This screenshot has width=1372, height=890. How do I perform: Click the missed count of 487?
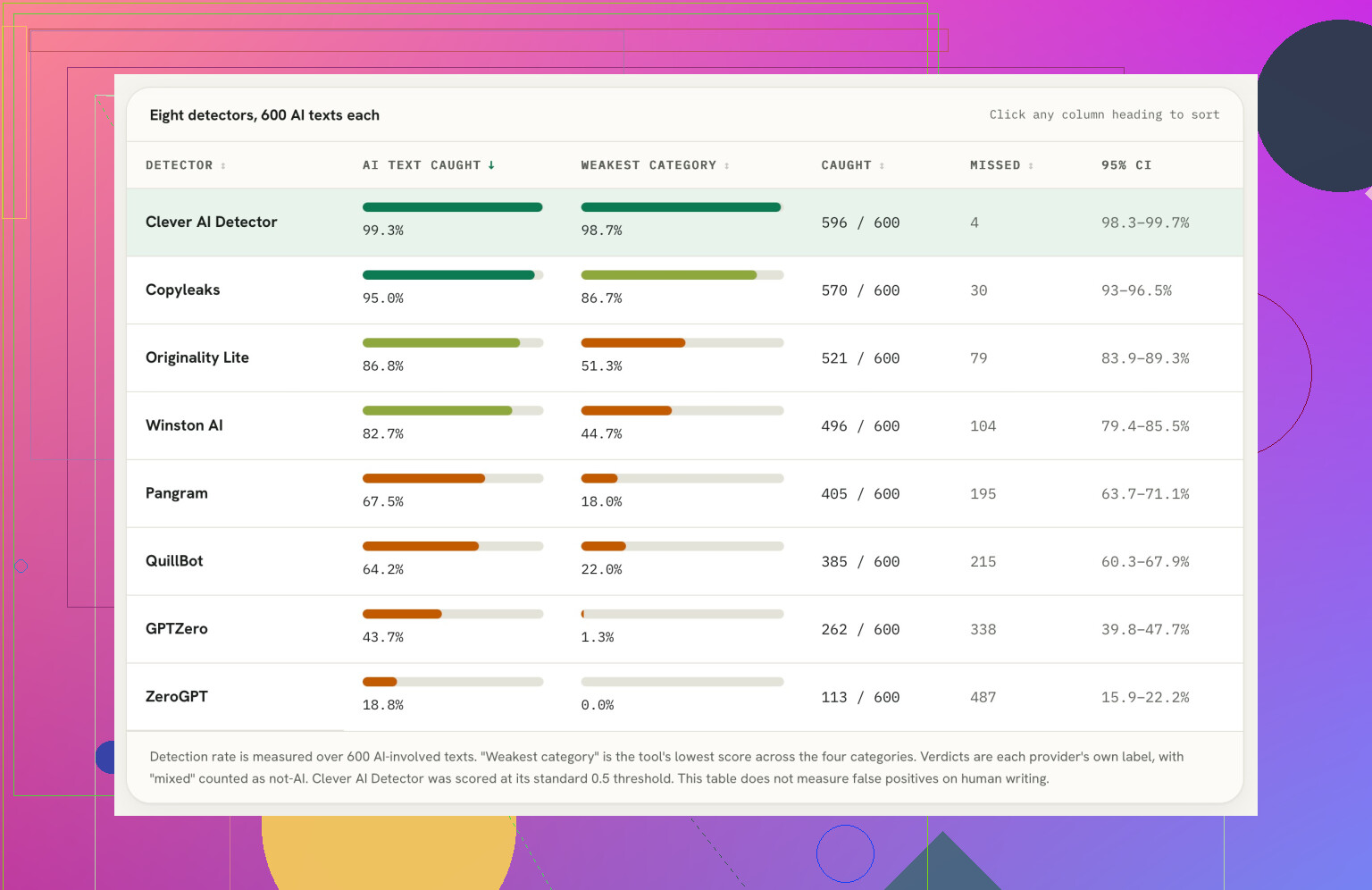(x=983, y=698)
